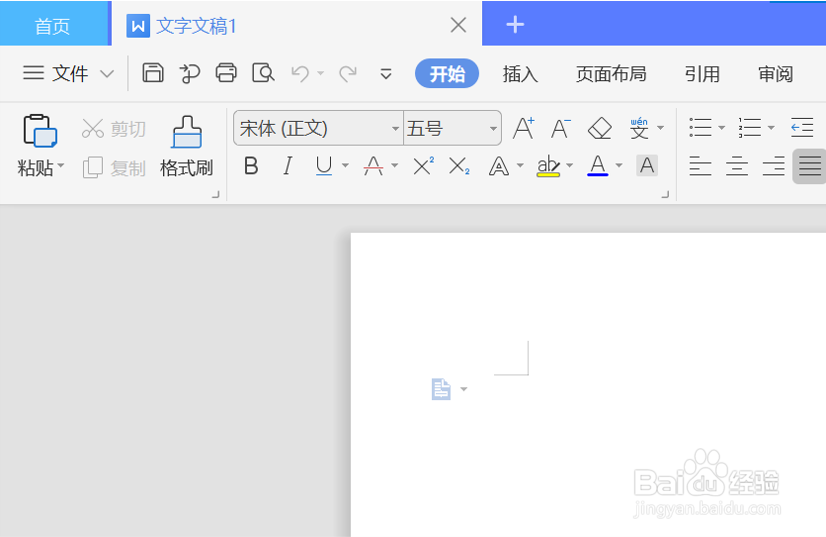Expand the 文件 menu chevron

click(x=107, y=74)
